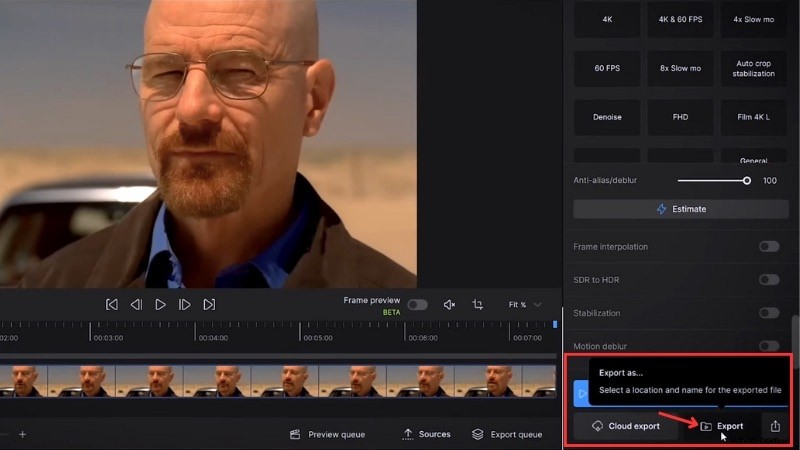Screen dimensions: 800x450
Task: Click the 00:06:00 mark on the ruler
Action: point(423,338)
